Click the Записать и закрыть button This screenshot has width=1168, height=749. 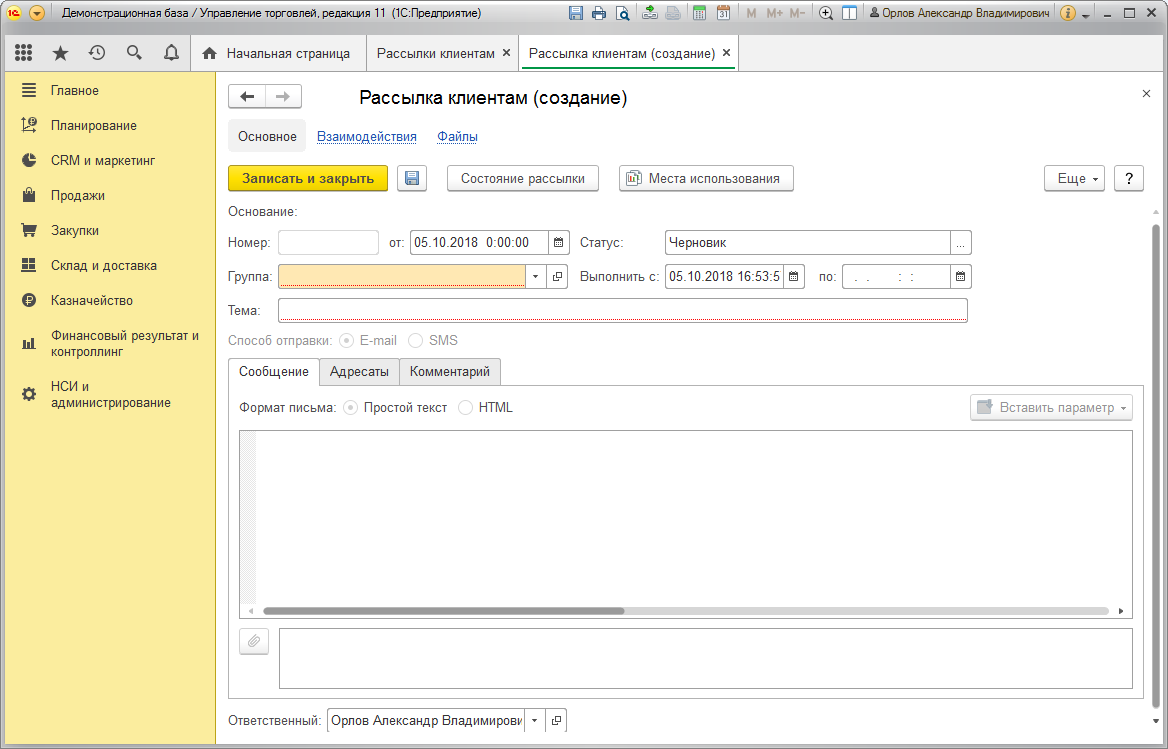click(308, 179)
